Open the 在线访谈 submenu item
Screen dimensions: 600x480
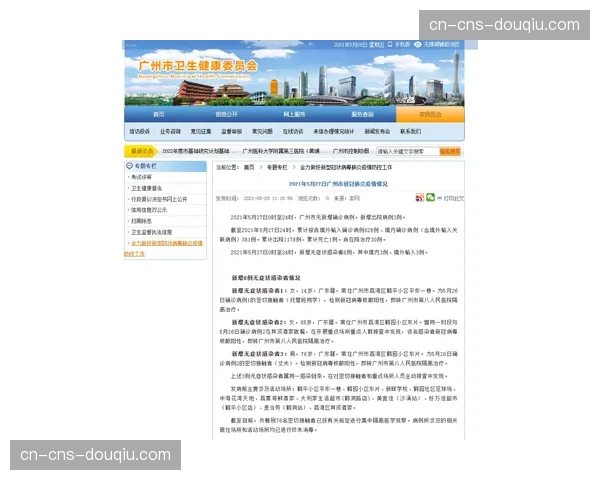click(293, 131)
